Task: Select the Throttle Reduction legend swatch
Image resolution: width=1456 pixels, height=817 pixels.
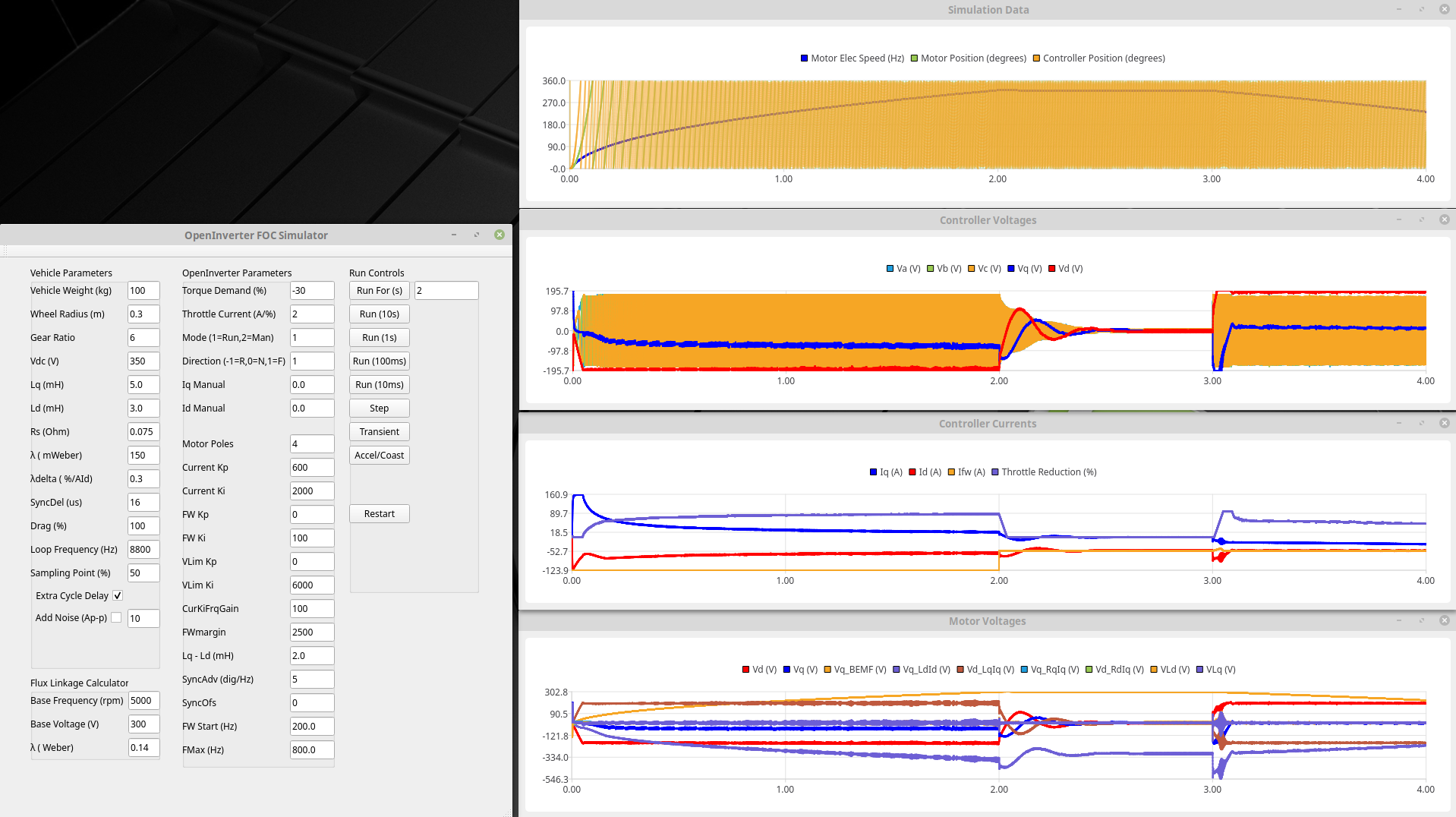Action: [x=994, y=472]
